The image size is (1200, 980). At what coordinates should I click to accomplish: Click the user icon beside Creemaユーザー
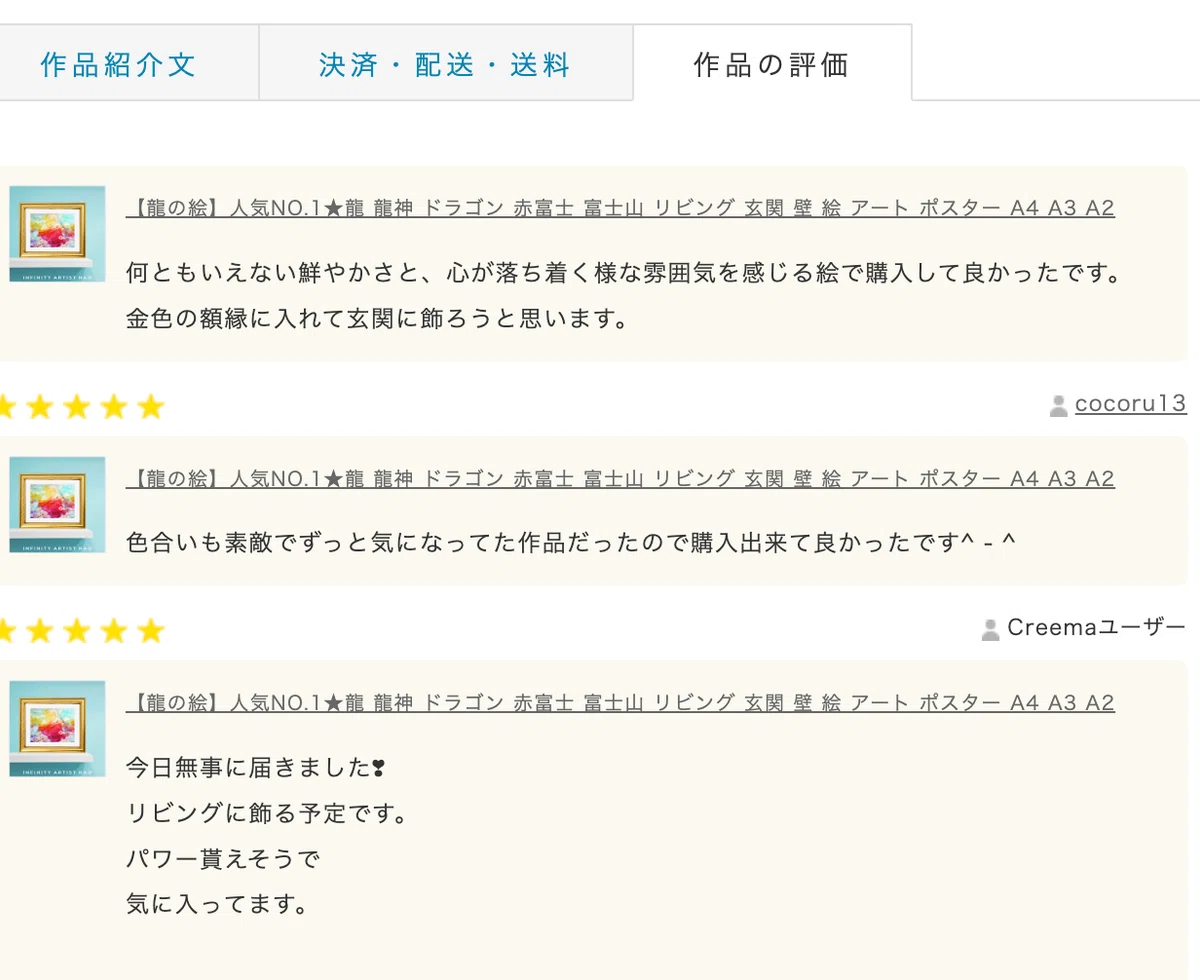pos(991,629)
